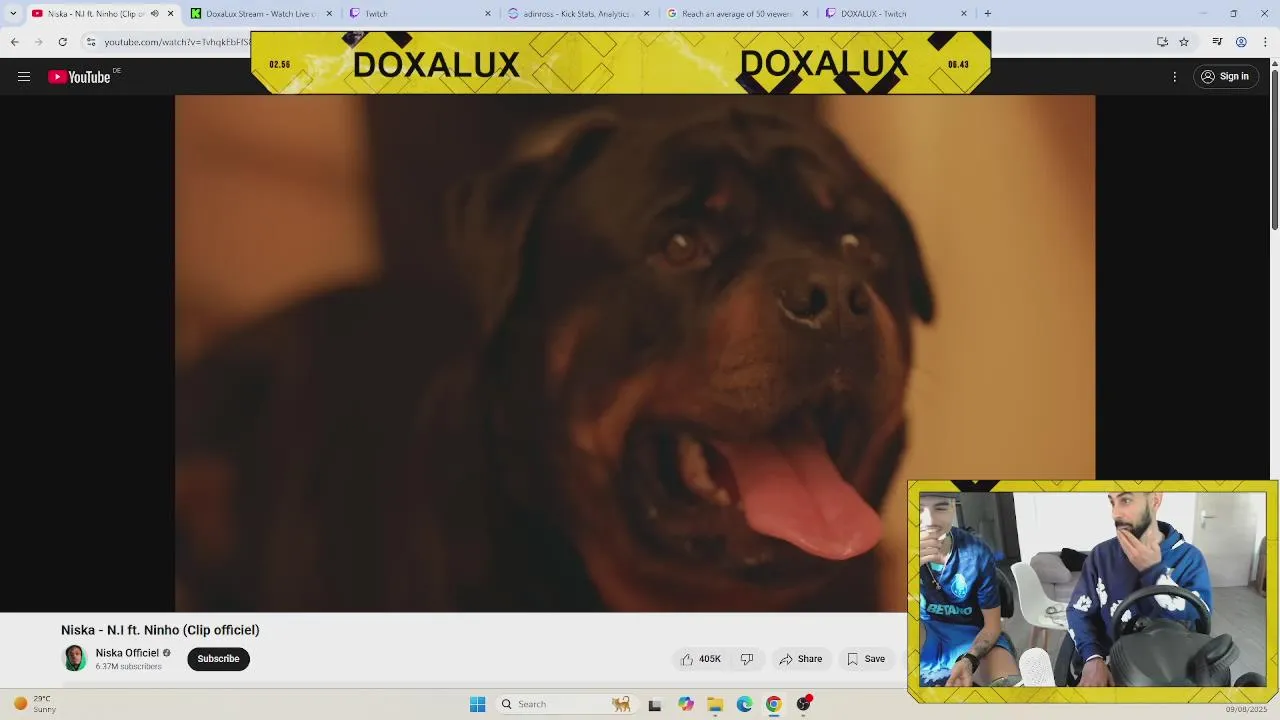Close the adinross Kick Stats tab
Viewport: 1280px width, 720px height.
646,14
